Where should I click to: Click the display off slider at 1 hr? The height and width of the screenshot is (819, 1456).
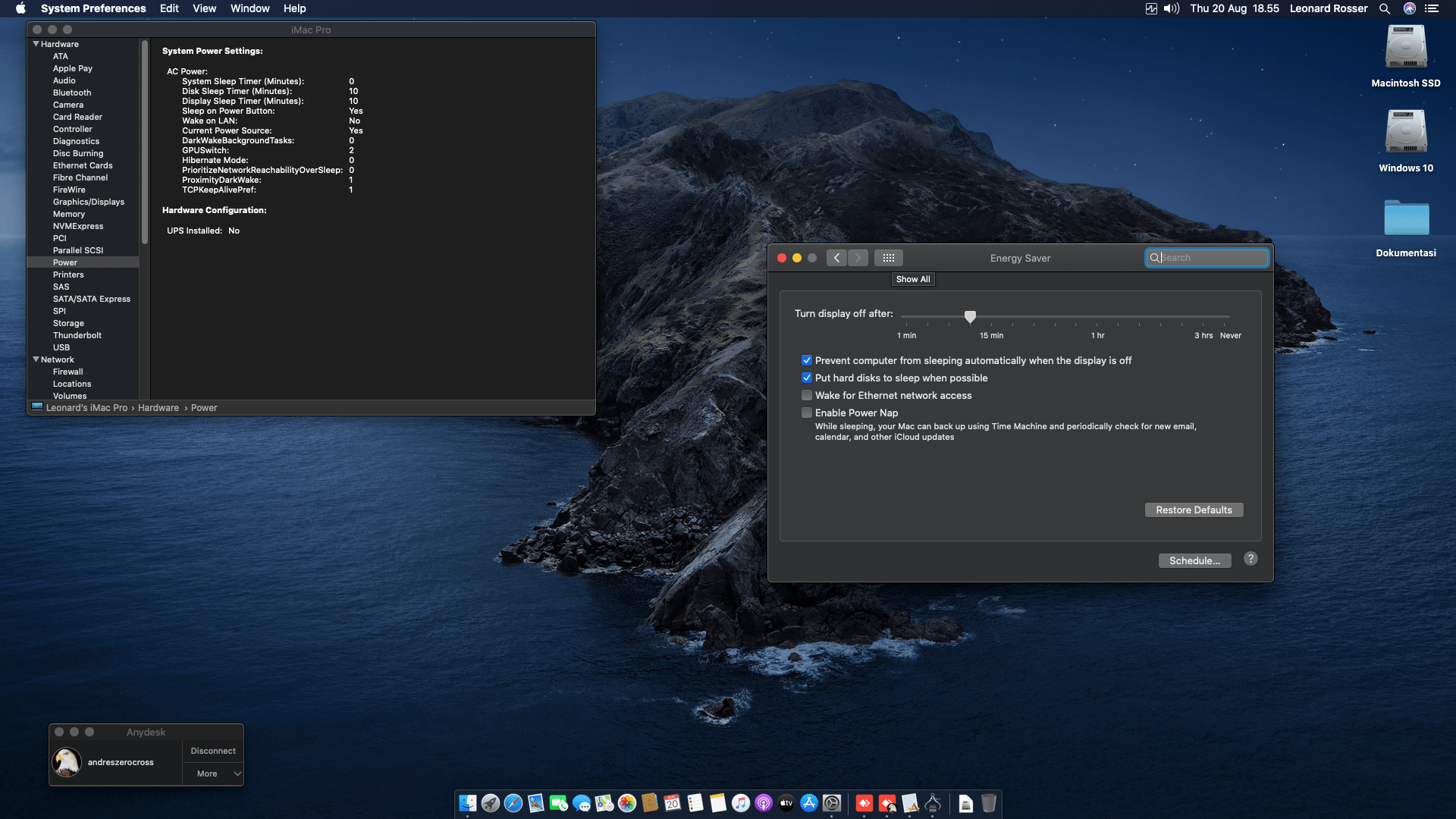(x=1097, y=317)
